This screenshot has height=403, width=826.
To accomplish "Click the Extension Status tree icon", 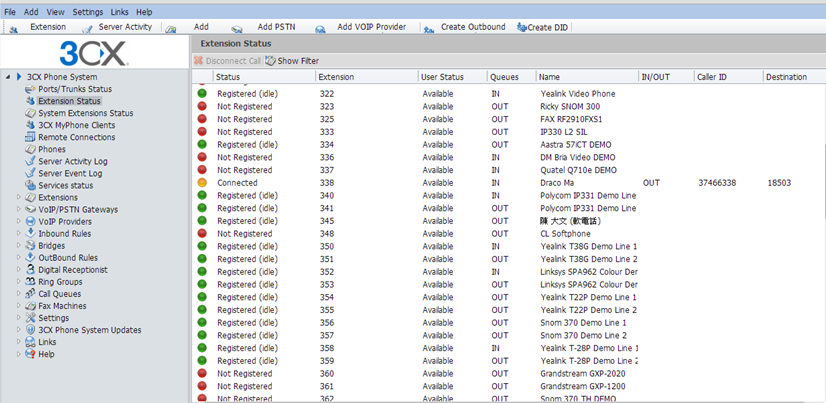I will (30, 101).
